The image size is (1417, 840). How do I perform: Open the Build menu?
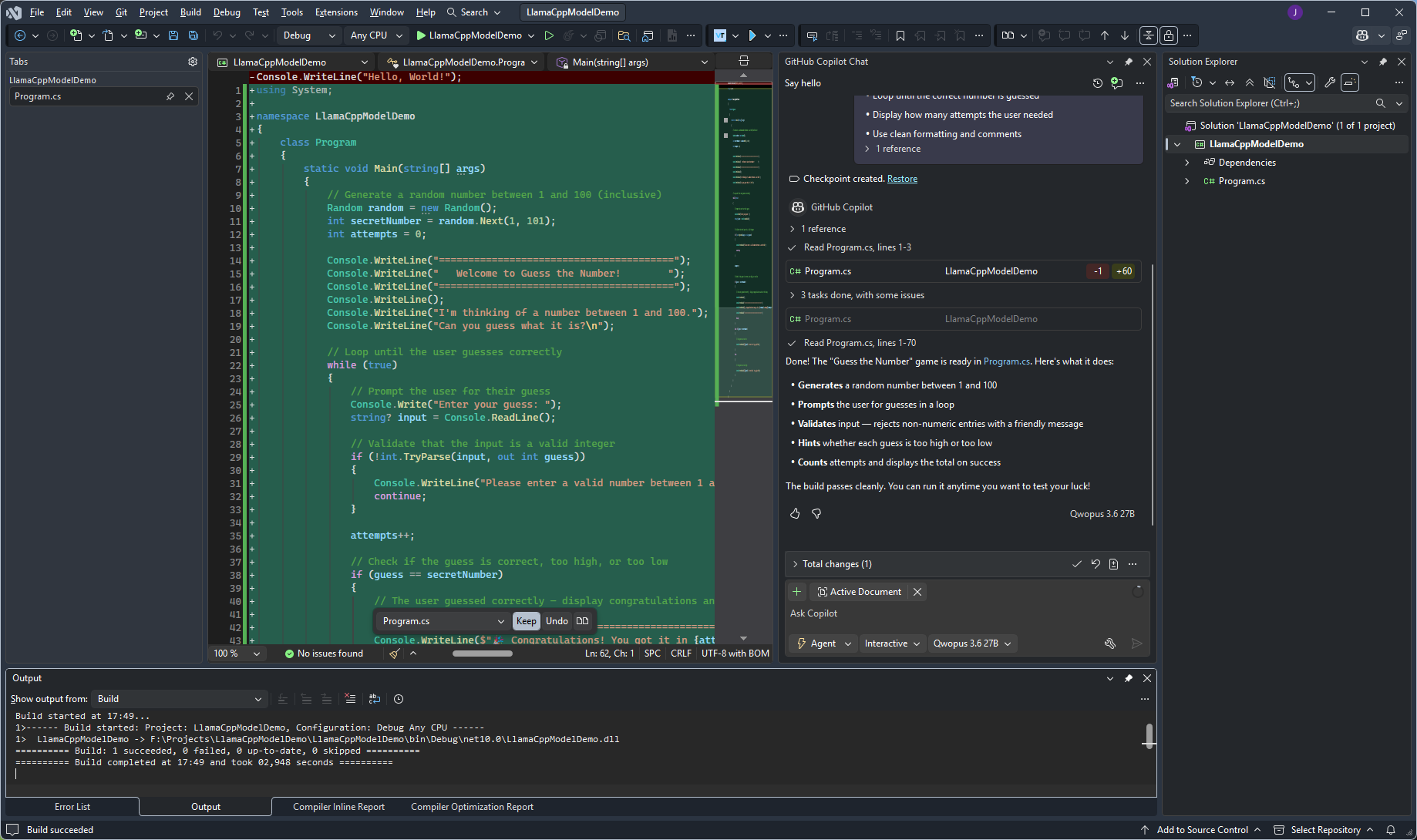190,12
